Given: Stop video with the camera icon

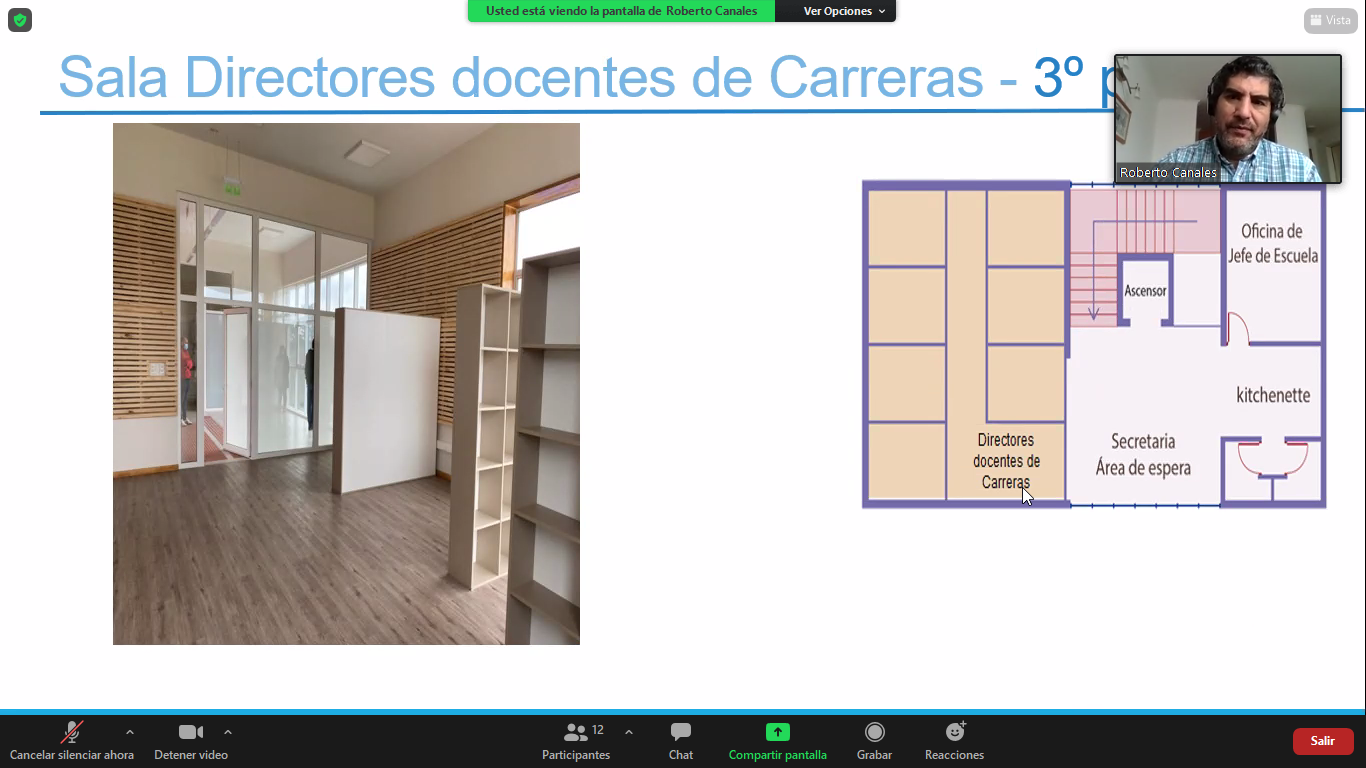Looking at the screenshot, I should coord(190,732).
